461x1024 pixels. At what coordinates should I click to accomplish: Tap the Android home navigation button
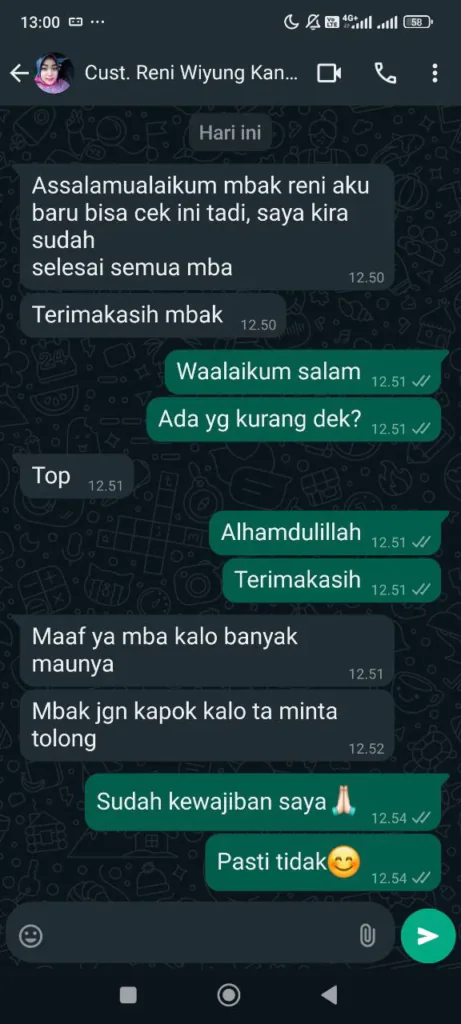tap(229, 995)
